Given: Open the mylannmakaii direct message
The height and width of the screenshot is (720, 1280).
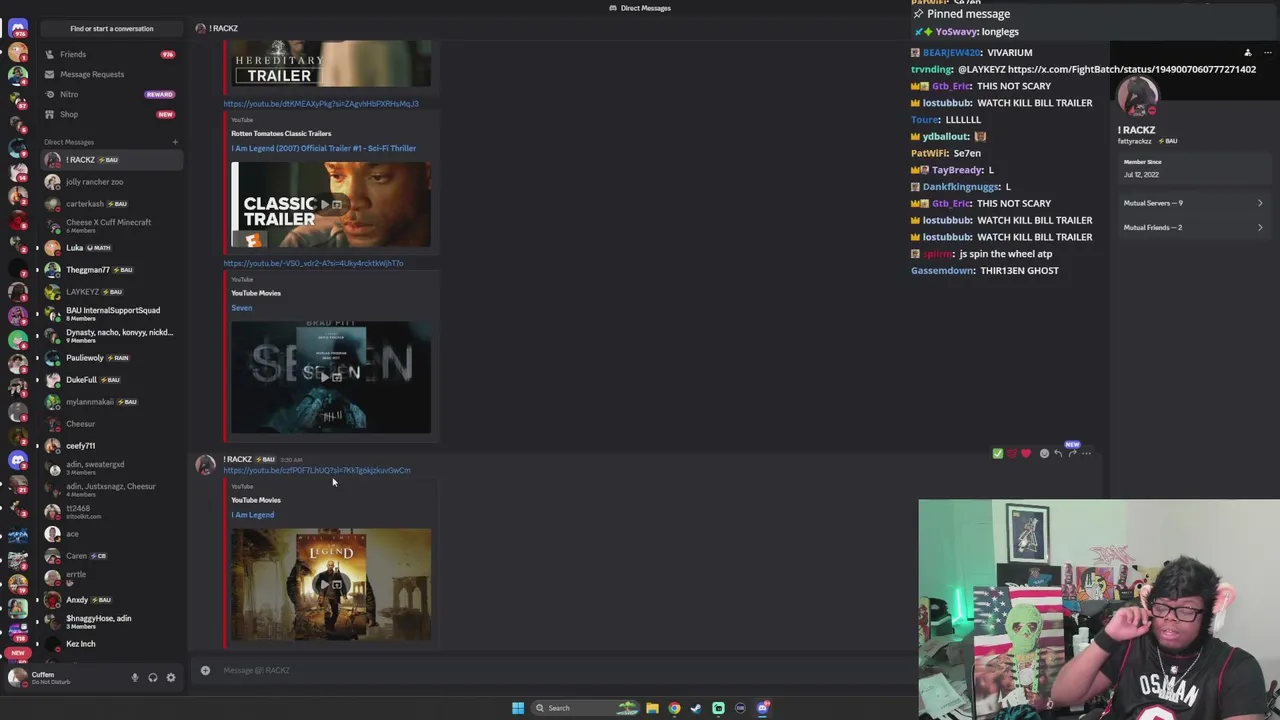Looking at the screenshot, I should [x=112, y=402].
